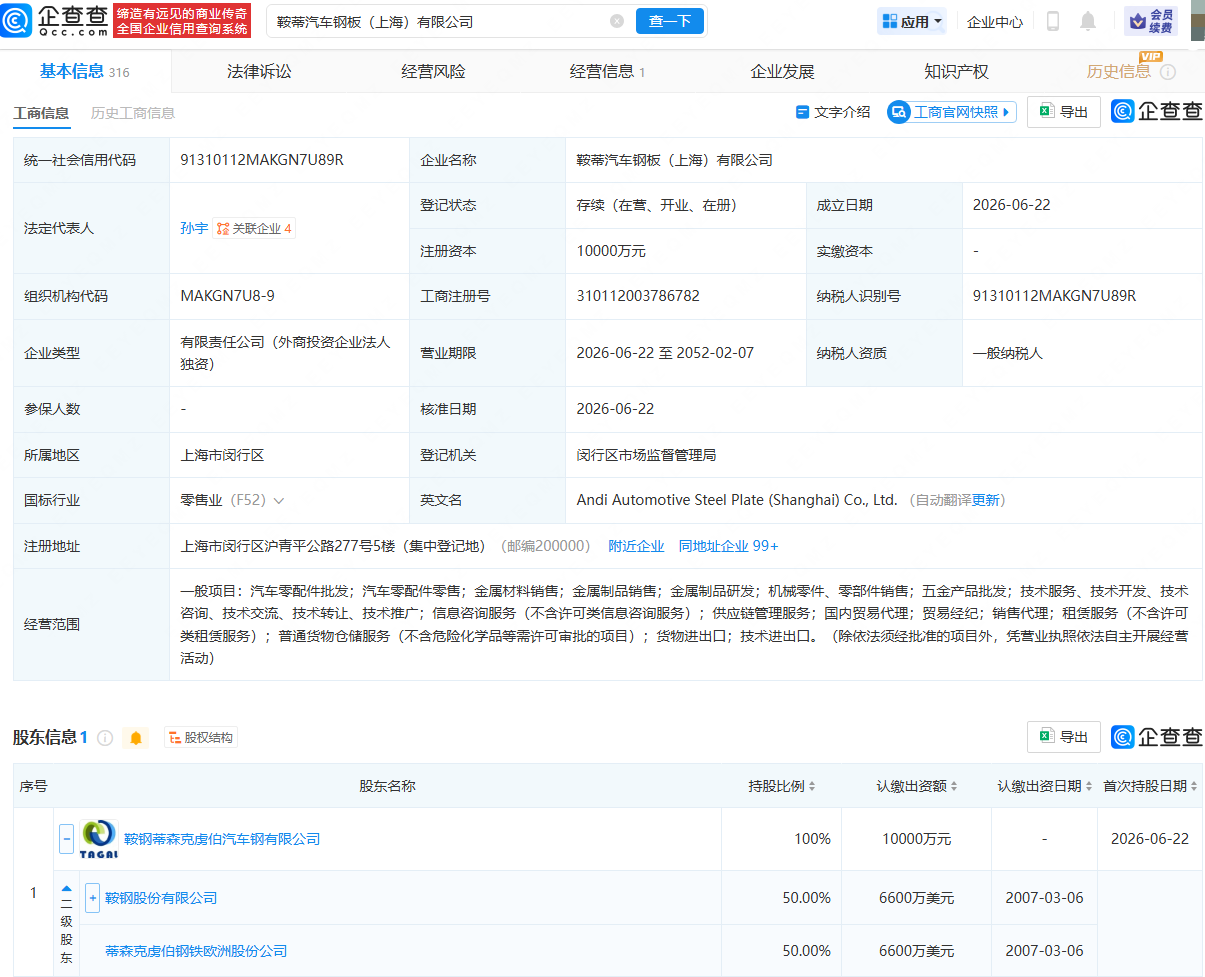1205x977 pixels.
Task: Expand the 零售业 (F52) industry chevron
Action: (278, 500)
